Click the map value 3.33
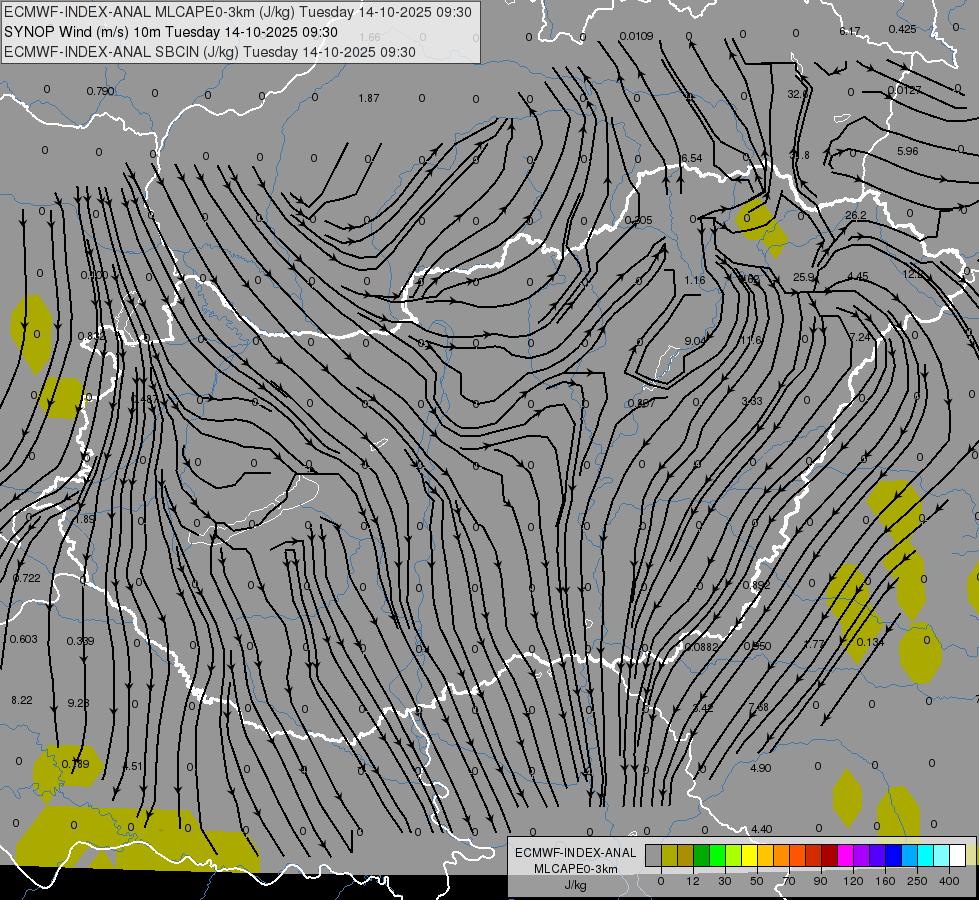Viewport: 979px width, 900px height. [x=752, y=401]
